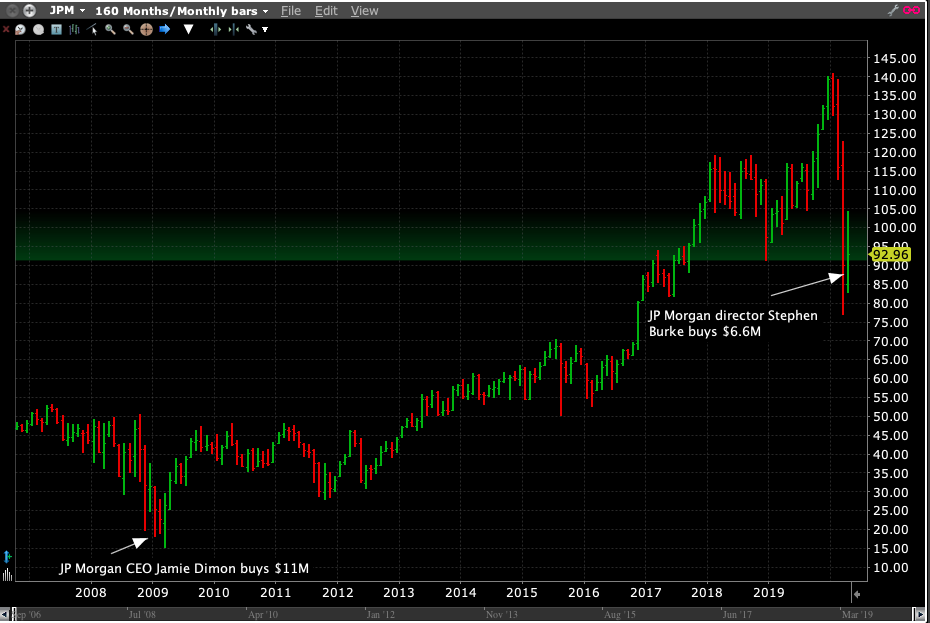Open the File menu

[291, 11]
